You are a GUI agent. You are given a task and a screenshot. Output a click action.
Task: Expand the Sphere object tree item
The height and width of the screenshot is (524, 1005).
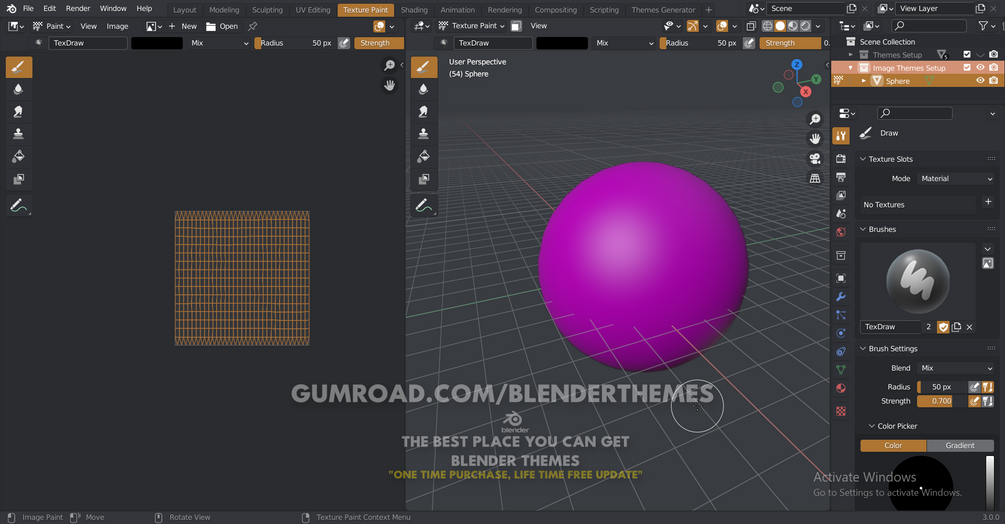tap(863, 81)
